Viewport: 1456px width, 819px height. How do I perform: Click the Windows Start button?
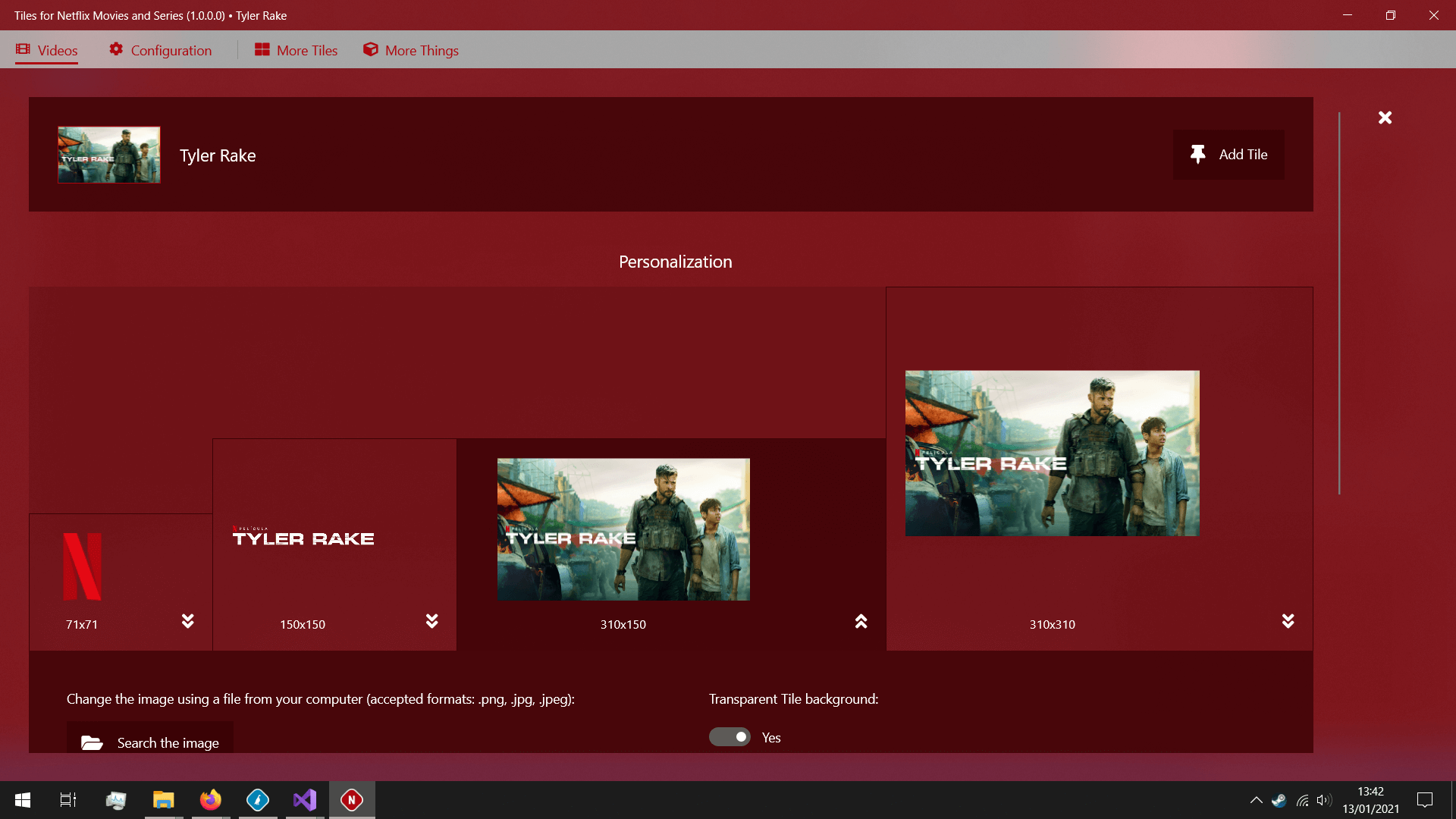pos(22,799)
